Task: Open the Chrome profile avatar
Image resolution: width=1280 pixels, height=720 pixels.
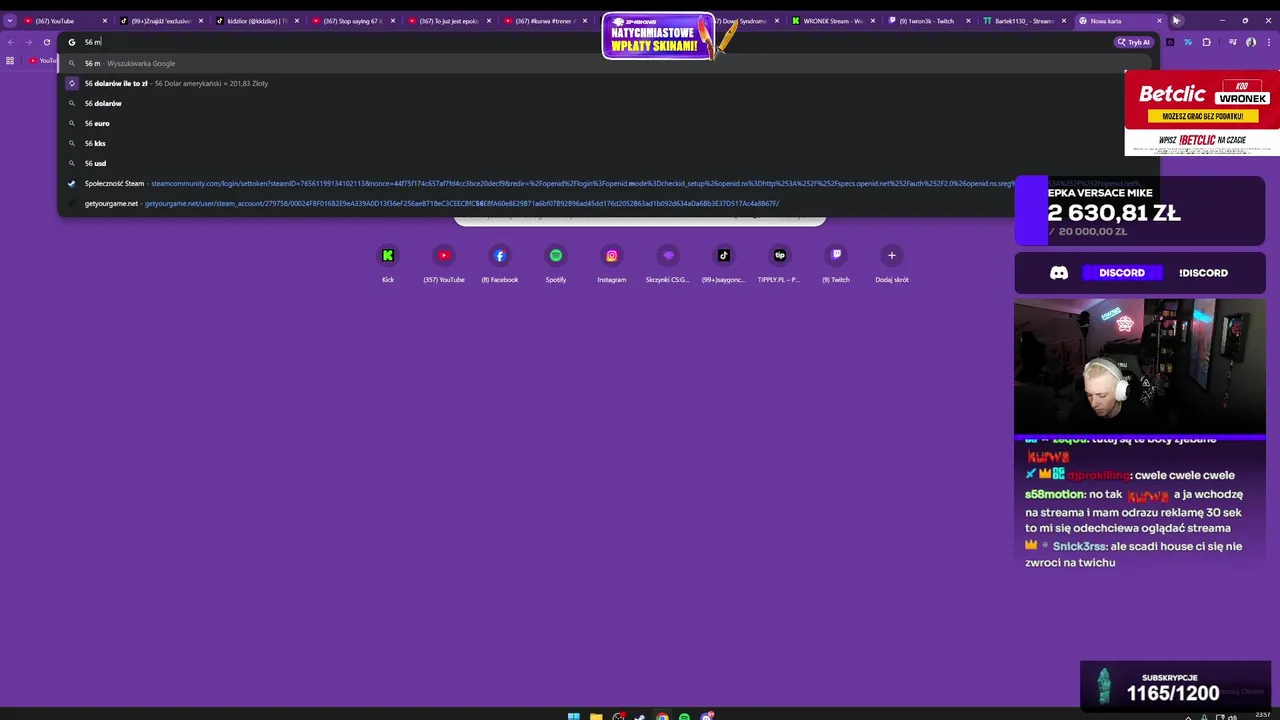Action: pyautogui.click(x=1251, y=42)
